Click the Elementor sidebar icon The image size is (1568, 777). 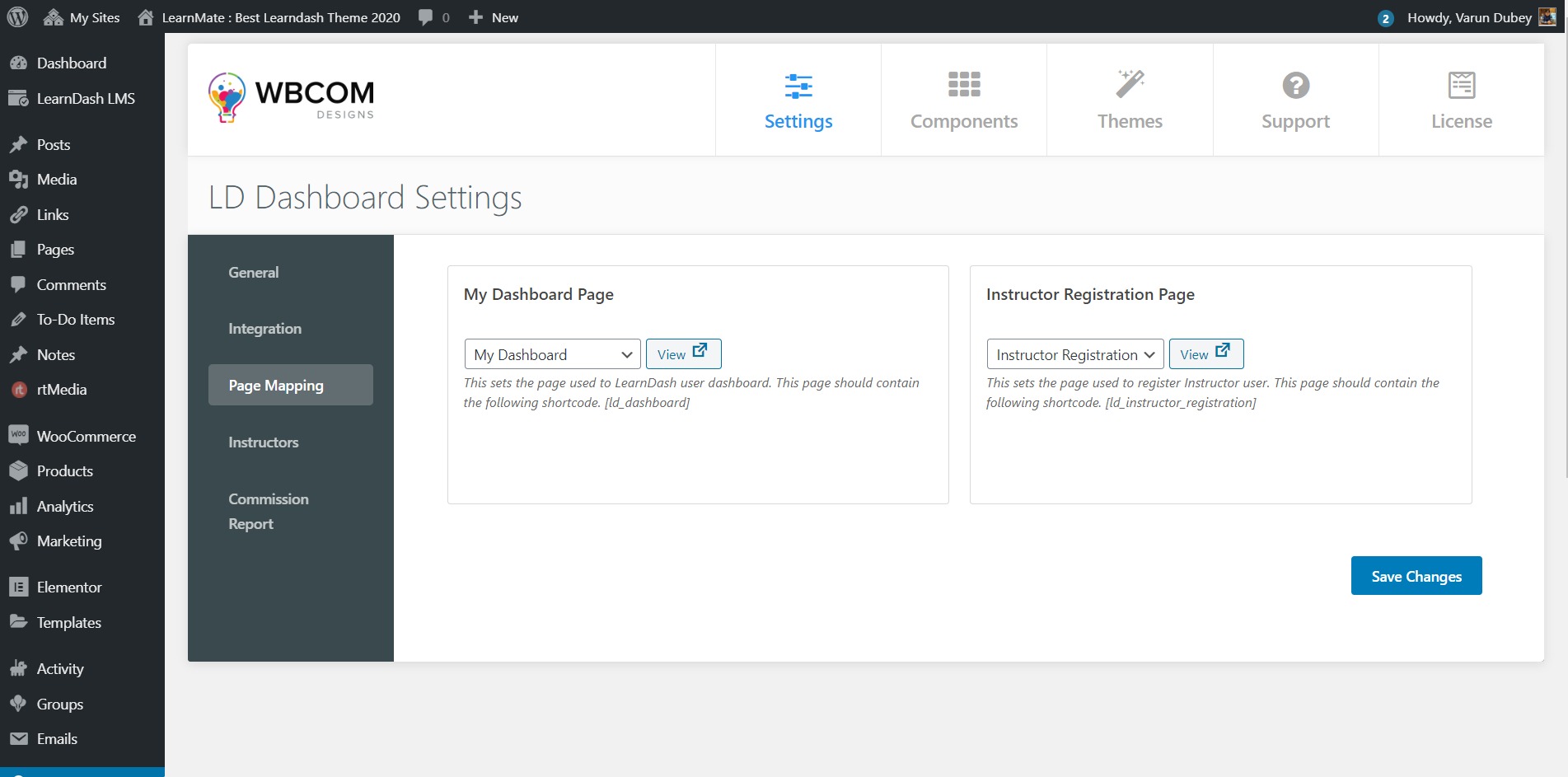(18, 587)
